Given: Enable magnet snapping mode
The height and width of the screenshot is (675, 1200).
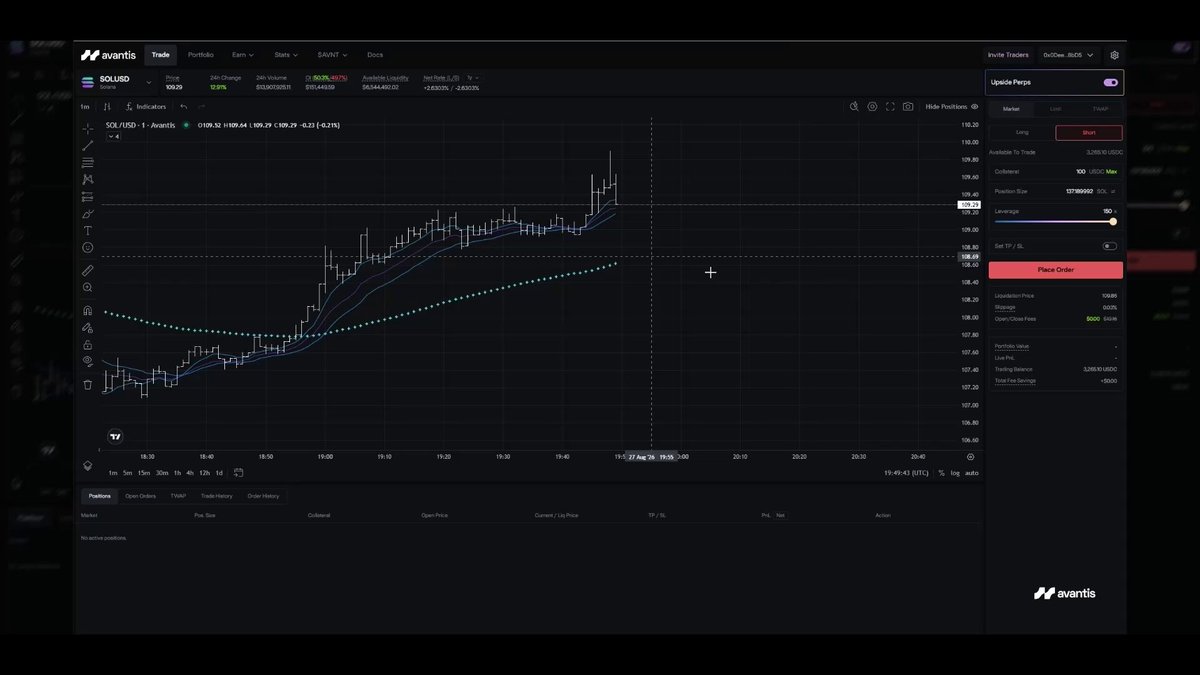Looking at the screenshot, I should 88,311.
